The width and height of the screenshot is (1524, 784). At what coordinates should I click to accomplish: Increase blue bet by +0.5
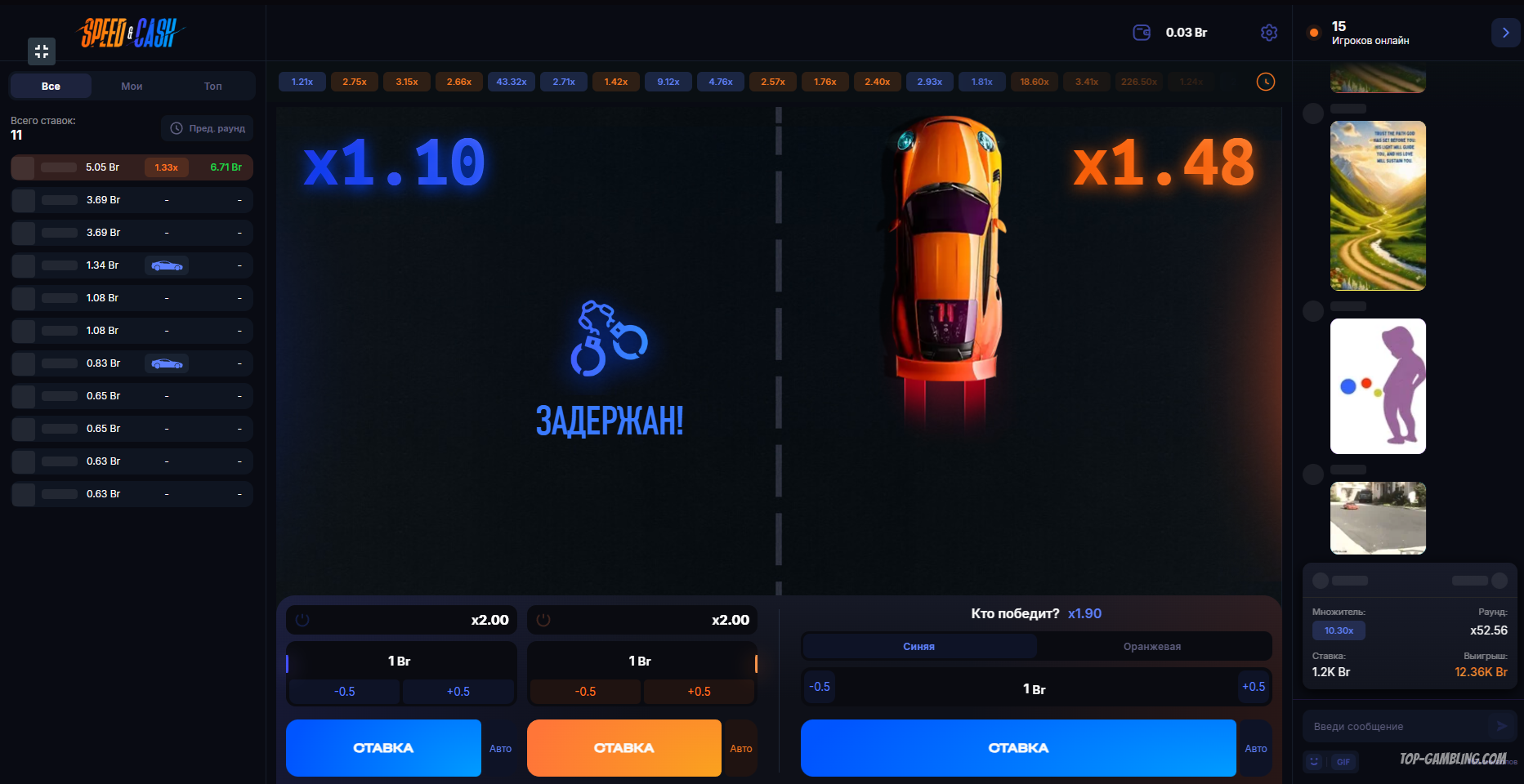(458, 692)
